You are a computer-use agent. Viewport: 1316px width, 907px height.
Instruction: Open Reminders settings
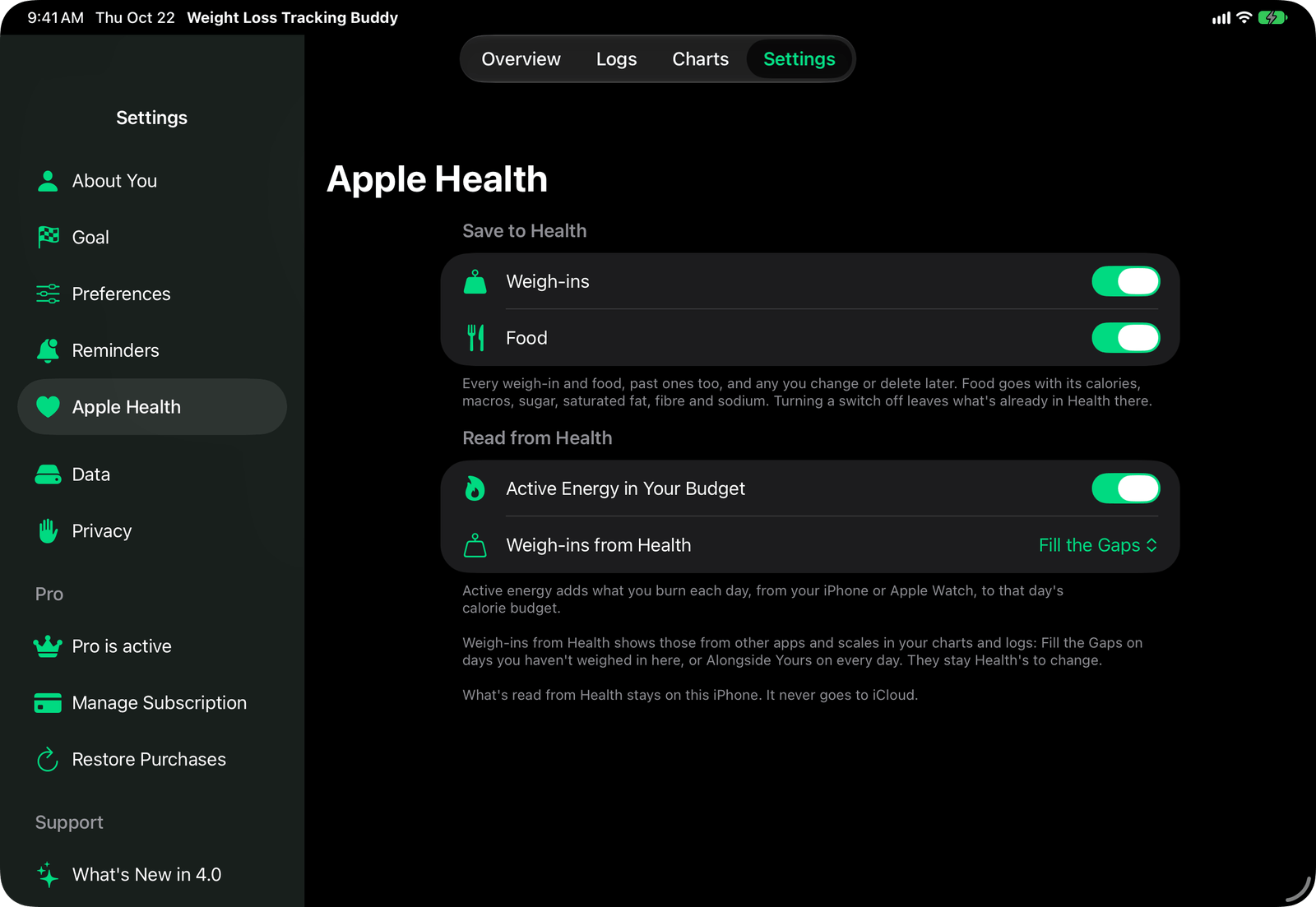pos(152,350)
